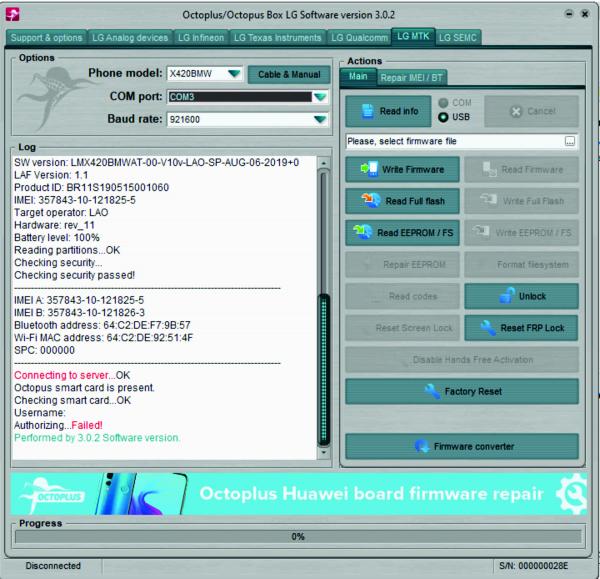Screen dimensions: 600x579
Task: Click the Firmware converter icon
Action: (x=422, y=446)
